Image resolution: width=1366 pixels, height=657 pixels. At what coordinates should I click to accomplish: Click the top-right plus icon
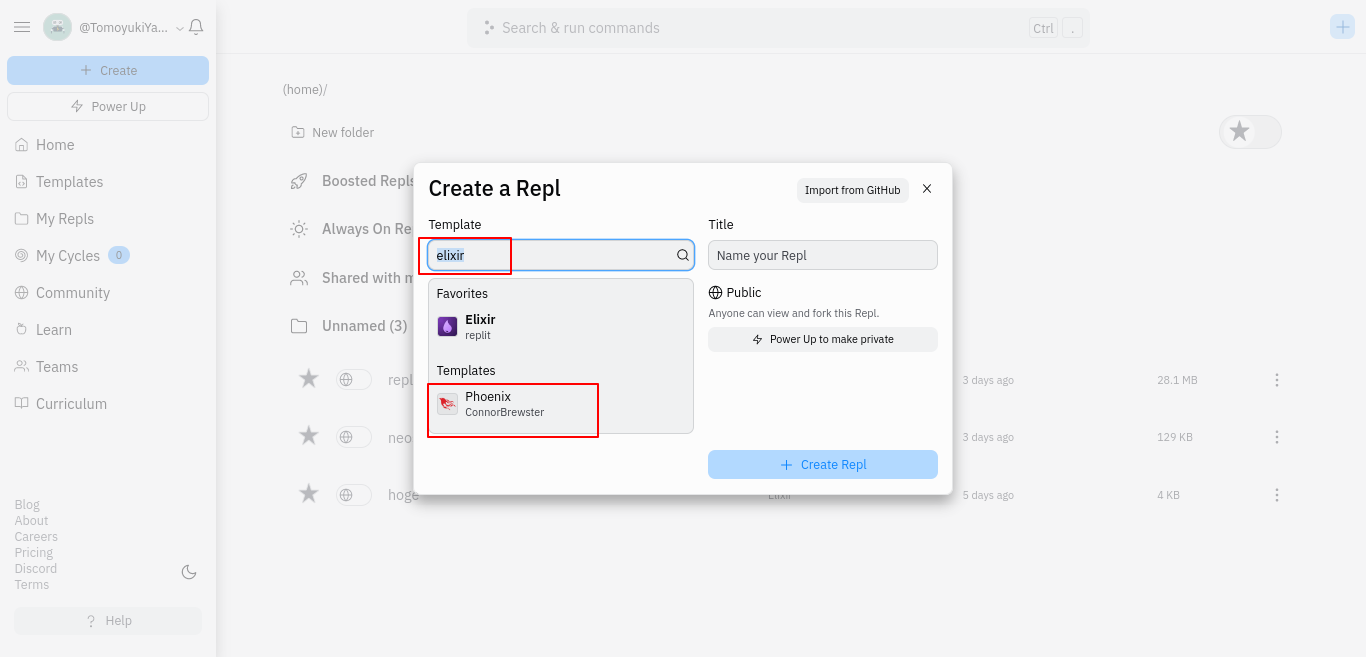coord(1342,27)
